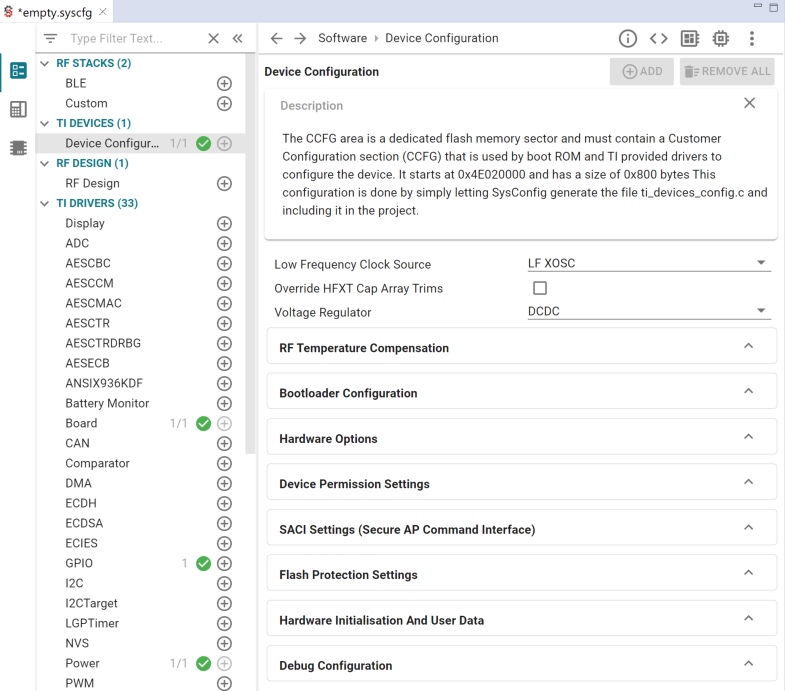This screenshot has width=785, height=691.
Task: Close the Description panel
Action: [749, 103]
